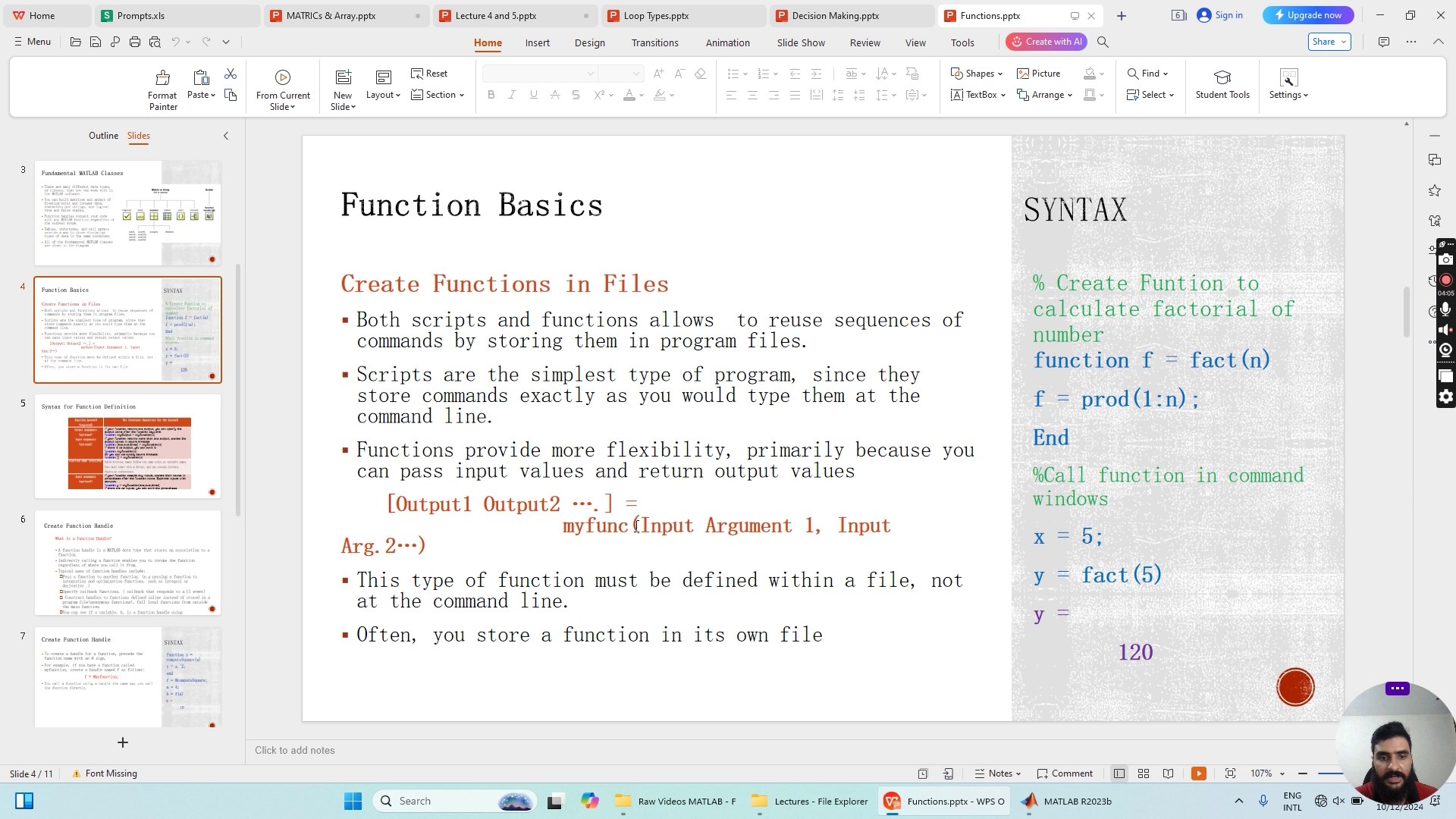This screenshot has height=819, width=1456.
Task: Open the Layout dropdown
Action: point(383,85)
